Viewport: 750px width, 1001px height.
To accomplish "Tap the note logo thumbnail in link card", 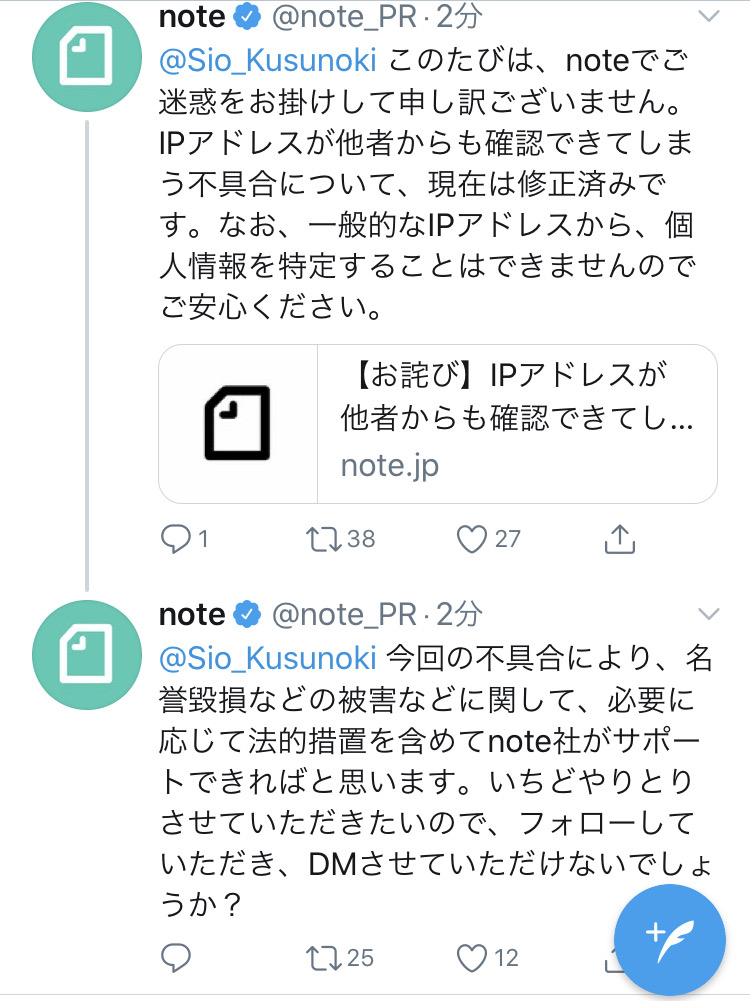I will 237,423.
